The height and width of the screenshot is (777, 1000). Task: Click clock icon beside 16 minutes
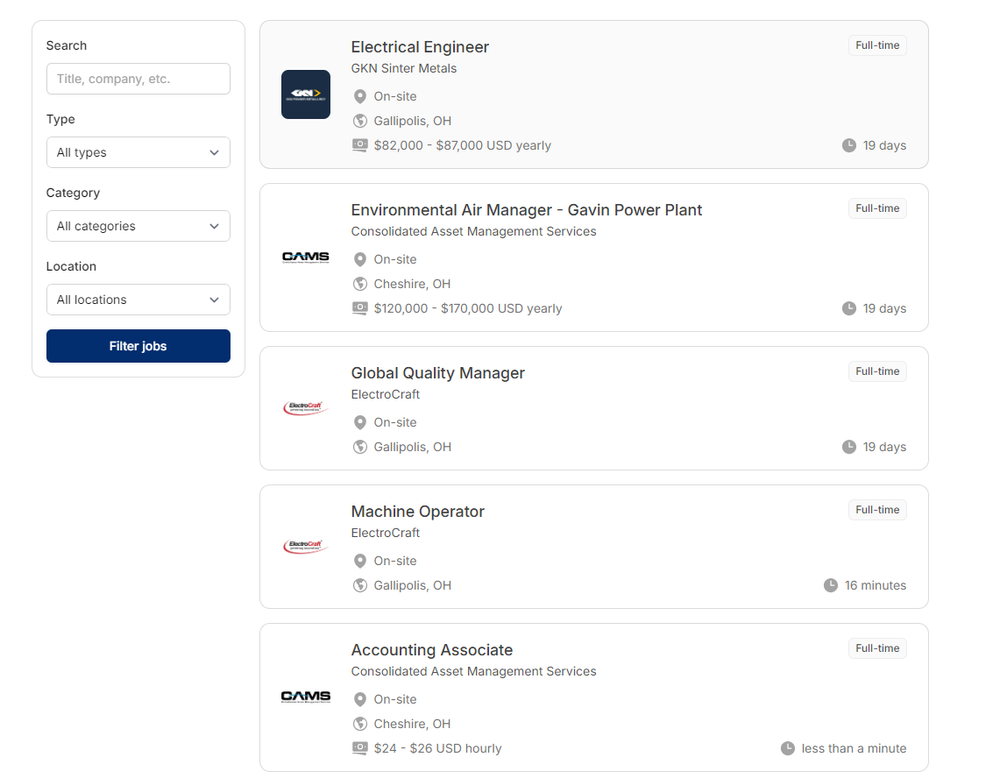pos(830,586)
